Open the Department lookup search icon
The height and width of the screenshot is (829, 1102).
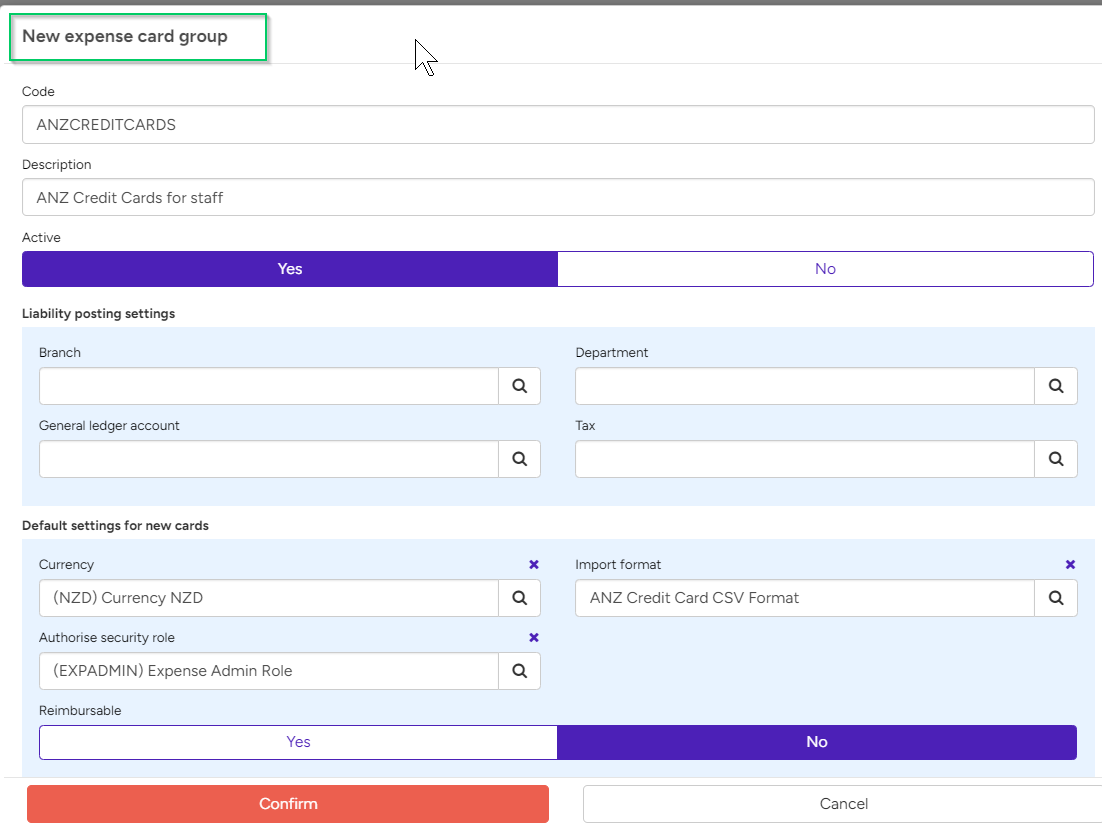click(x=1056, y=386)
